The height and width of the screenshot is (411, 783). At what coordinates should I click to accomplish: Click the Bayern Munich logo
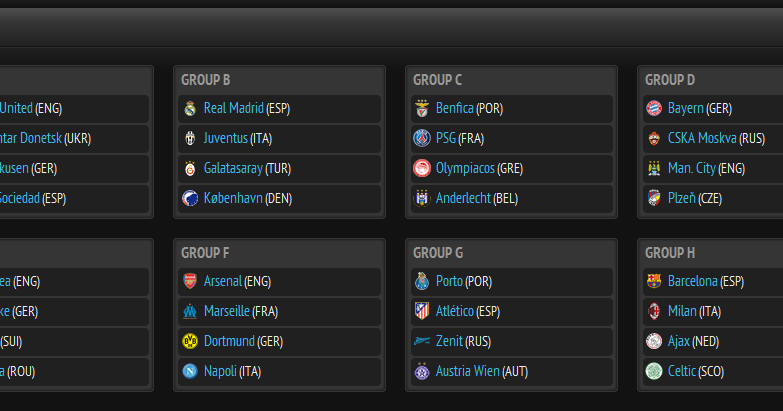pyautogui.click(x=654, y=108)
